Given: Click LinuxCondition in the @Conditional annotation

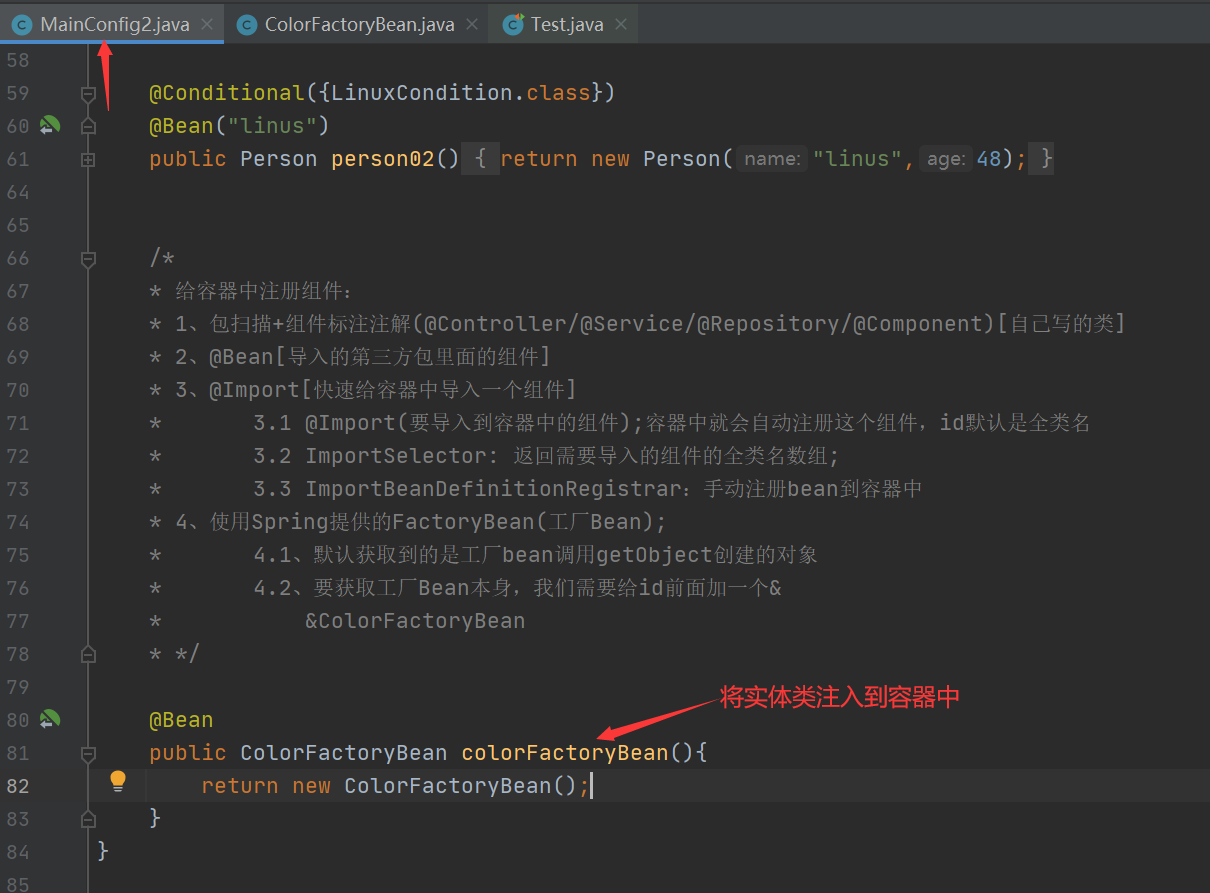Looking at the screenshot, I should tap(422, 92).
